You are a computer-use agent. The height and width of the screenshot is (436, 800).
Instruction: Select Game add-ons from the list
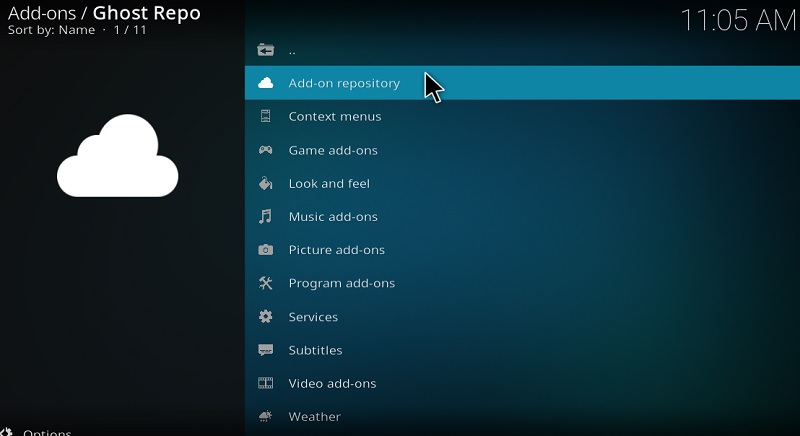522,150
